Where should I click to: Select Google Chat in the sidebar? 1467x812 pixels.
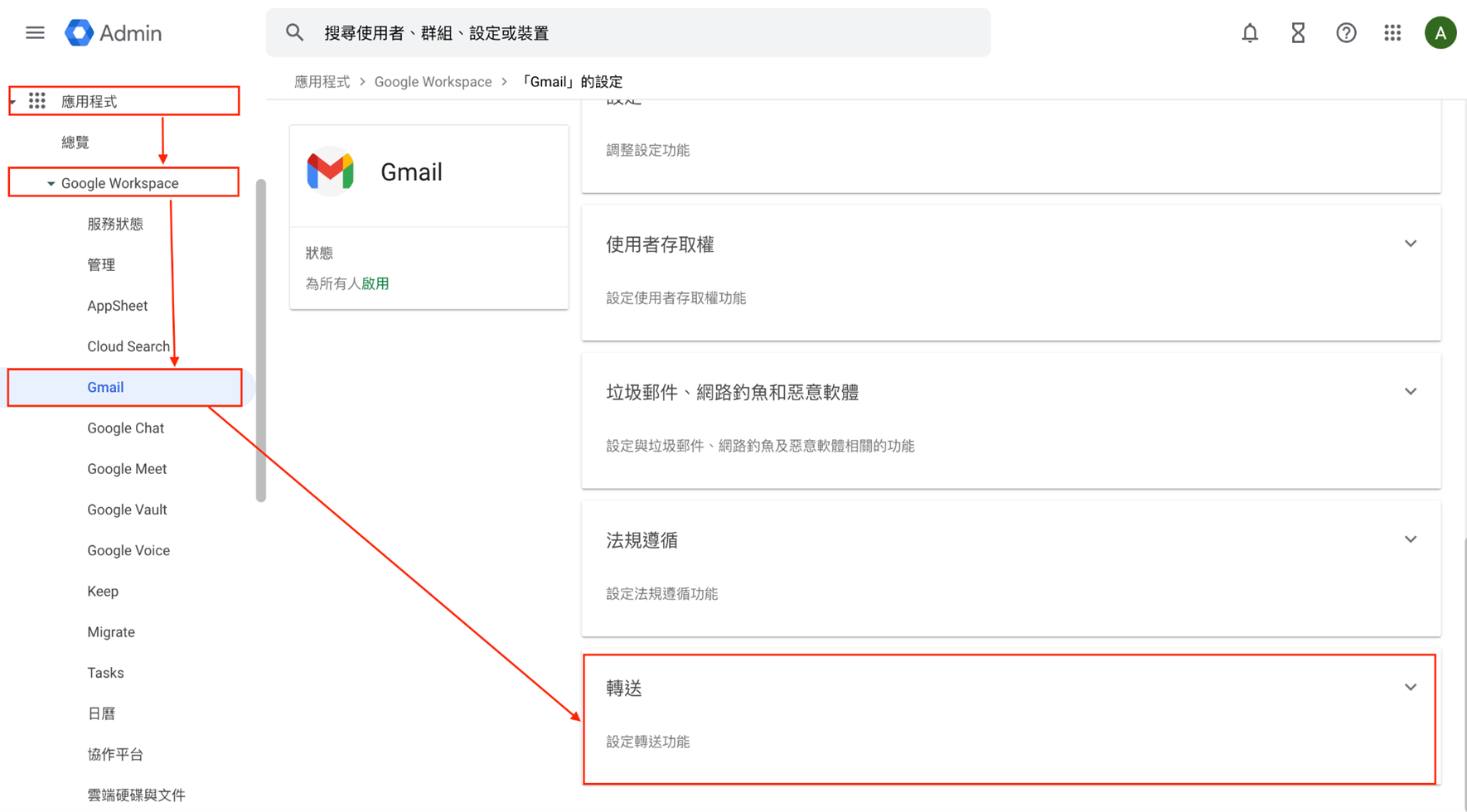point(125,428)
